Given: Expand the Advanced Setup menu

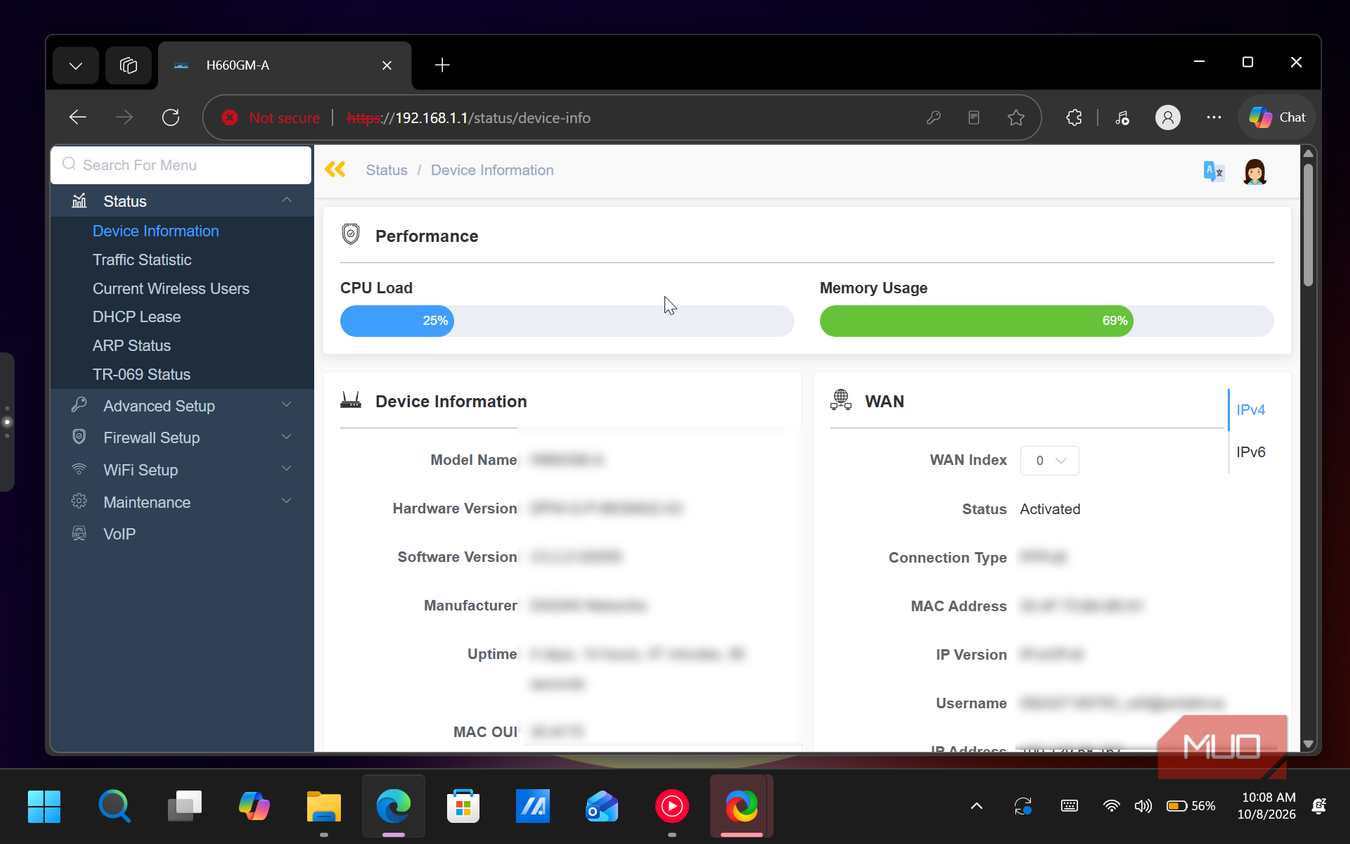Looking at the screenshot, I should tap(182, 406).
